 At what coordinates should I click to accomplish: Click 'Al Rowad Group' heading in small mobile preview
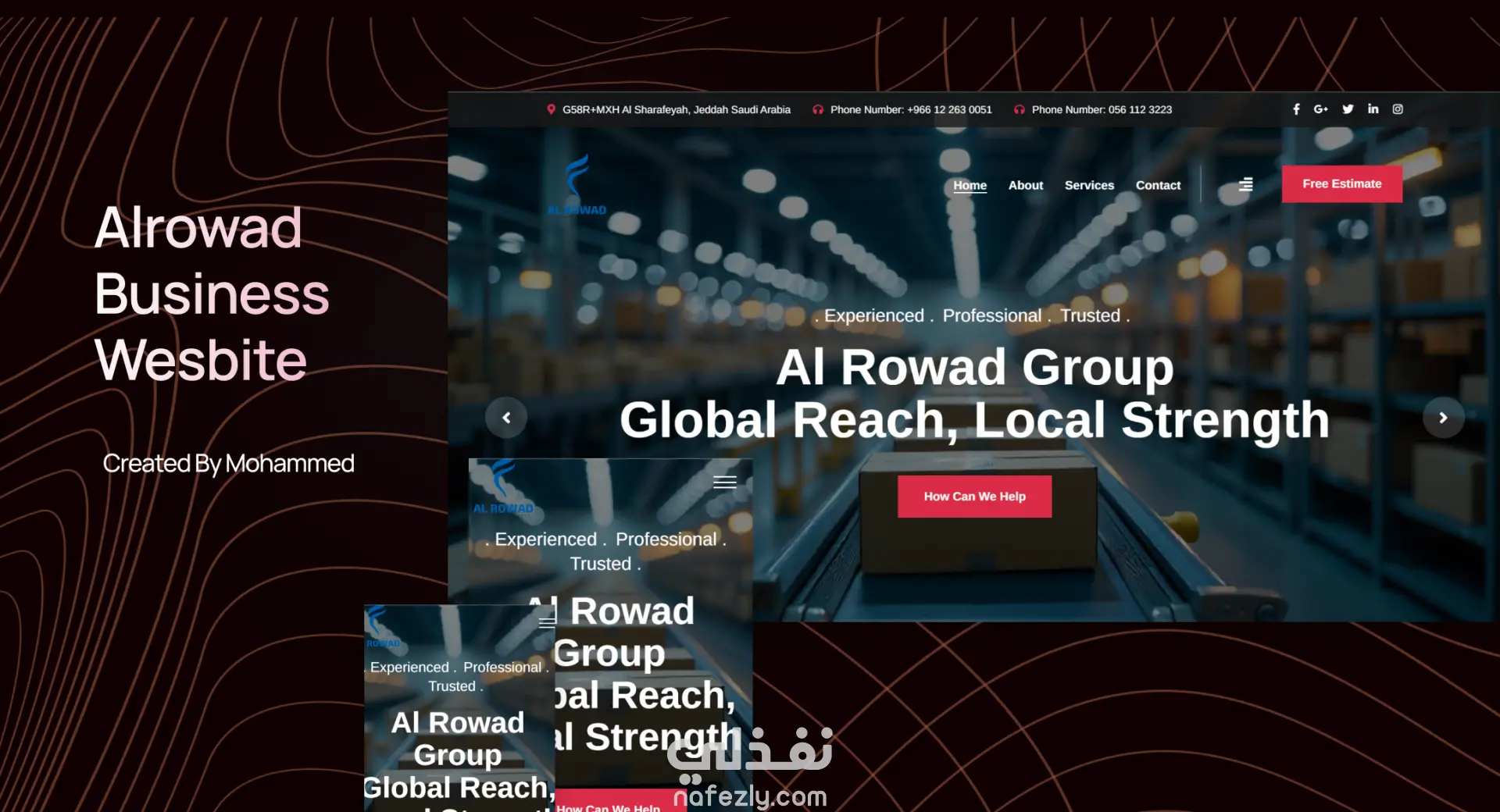[x=458, y=739]
